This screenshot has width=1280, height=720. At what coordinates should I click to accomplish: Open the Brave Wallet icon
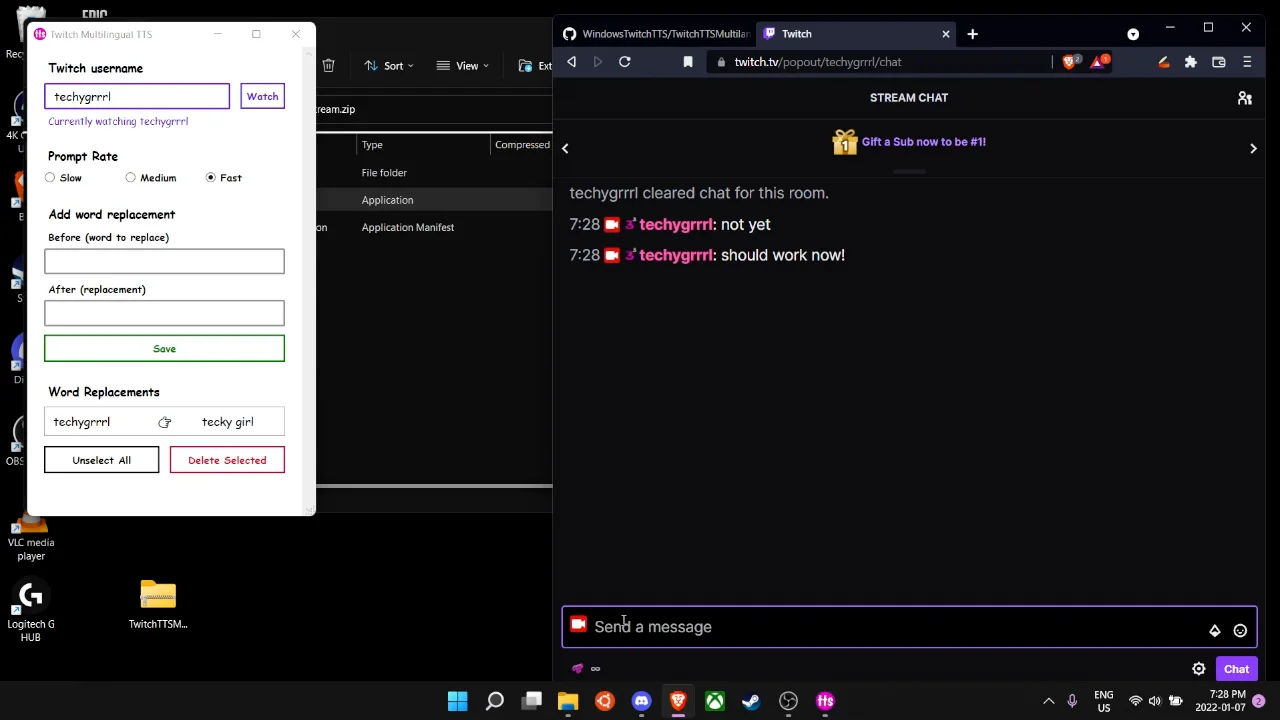tap(1218, 62)
